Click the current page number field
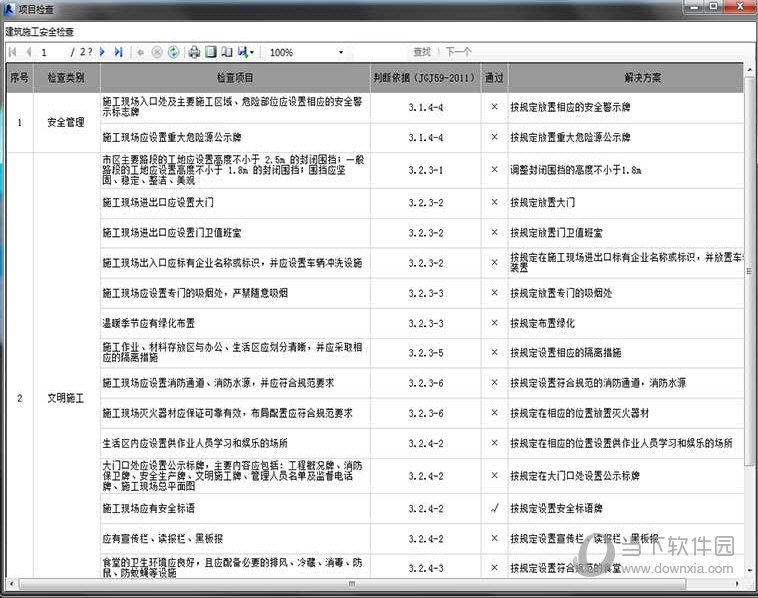758x598 pixels. (x=52, y=52)
